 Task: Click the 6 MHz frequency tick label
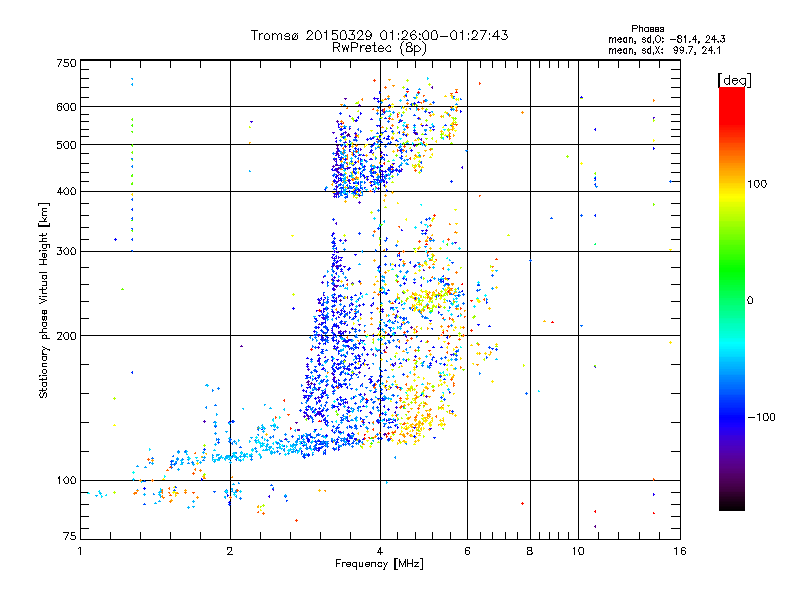[467, 551]
